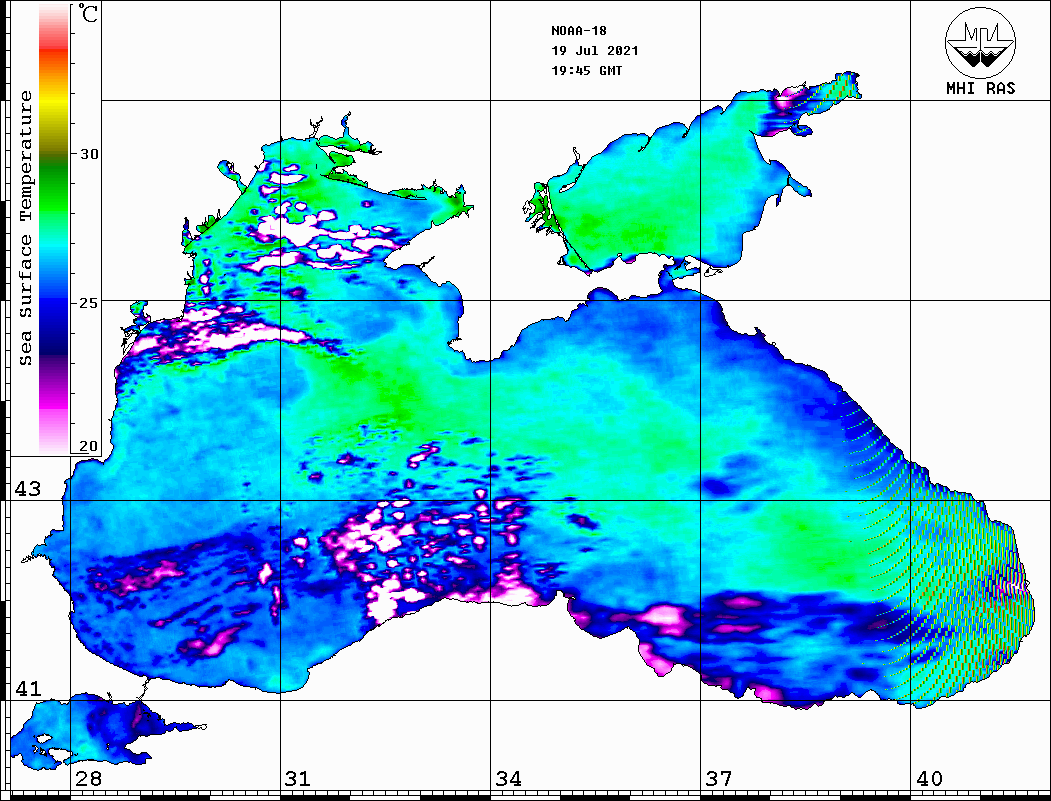Click the '25' tick on the color scale
The image size is (1051, 801).
point(88,303)
